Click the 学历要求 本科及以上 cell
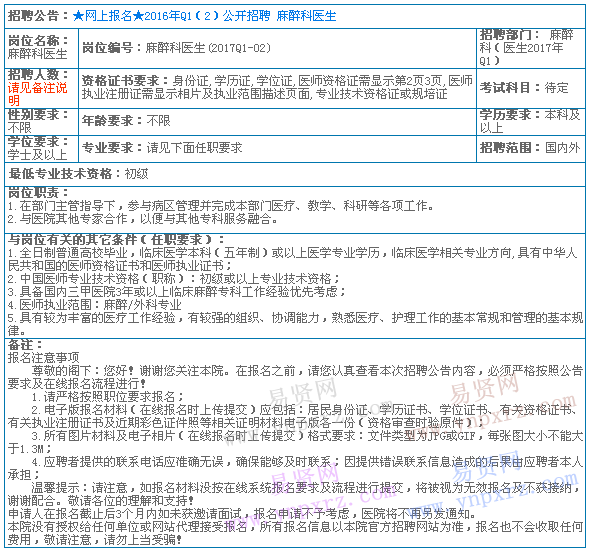589x553 pixels. tap(531, 122)
